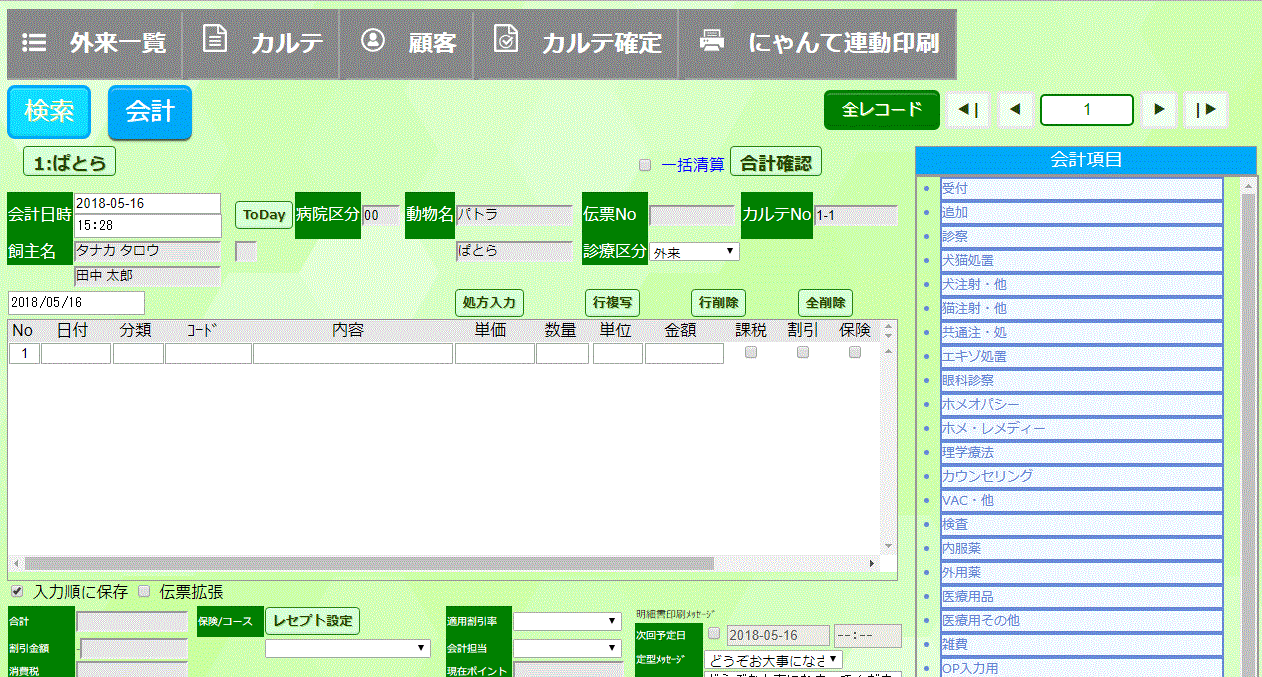1262x677 pixels.
Task: Click the 処方入力 button
Action: click(x=489, y=302)
